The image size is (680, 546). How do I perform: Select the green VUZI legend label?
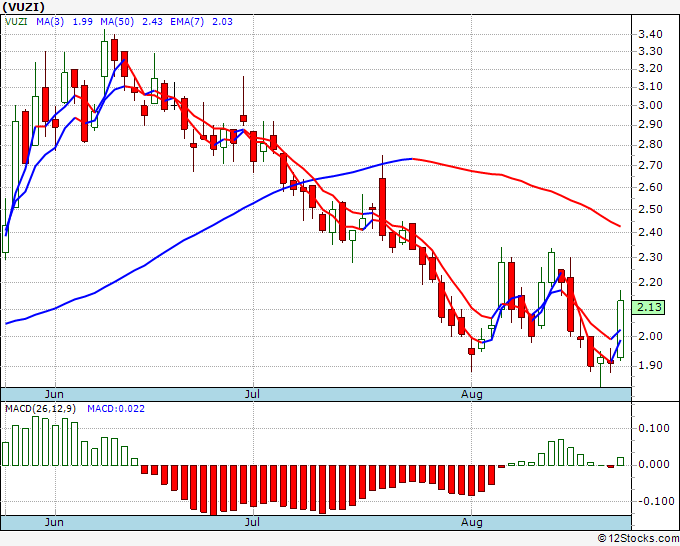tap(16, 21)
